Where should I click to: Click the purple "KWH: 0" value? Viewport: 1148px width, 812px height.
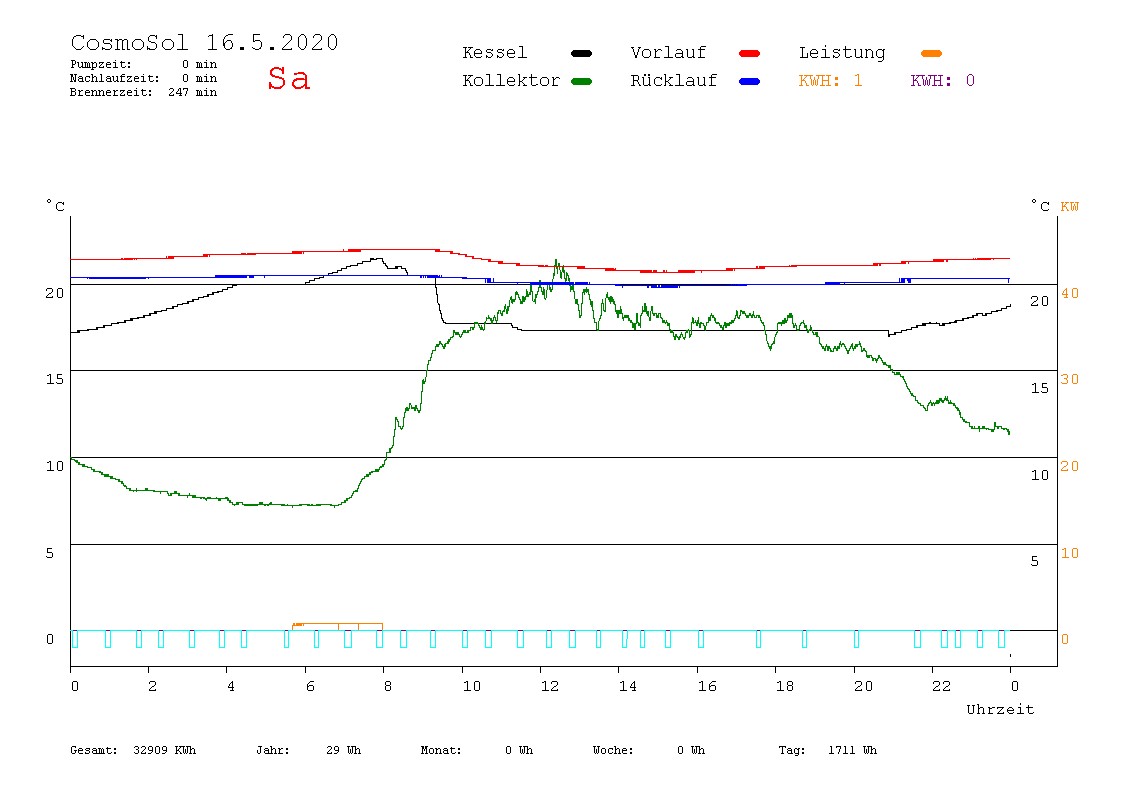pyautogui.click(x=942, y=81)
